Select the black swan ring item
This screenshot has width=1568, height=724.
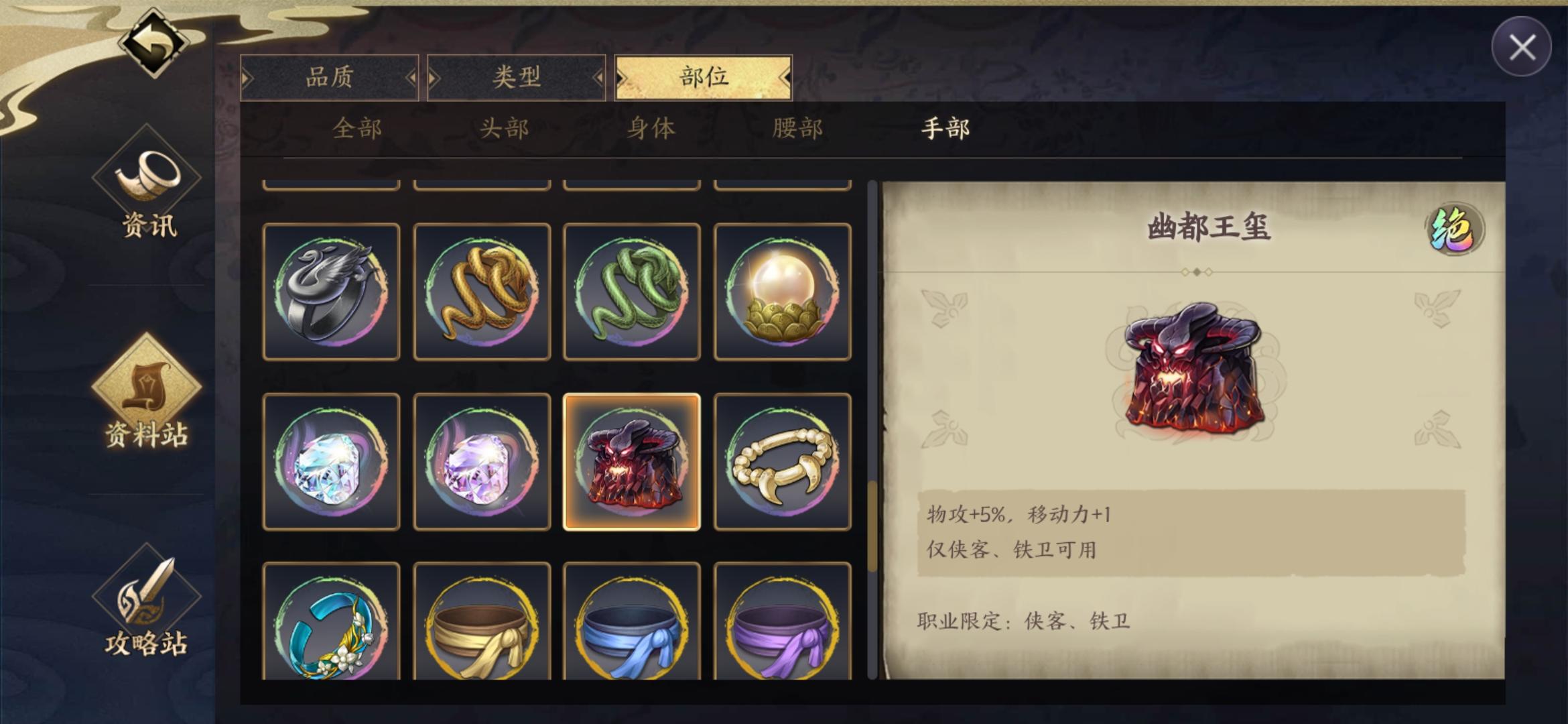332,292
